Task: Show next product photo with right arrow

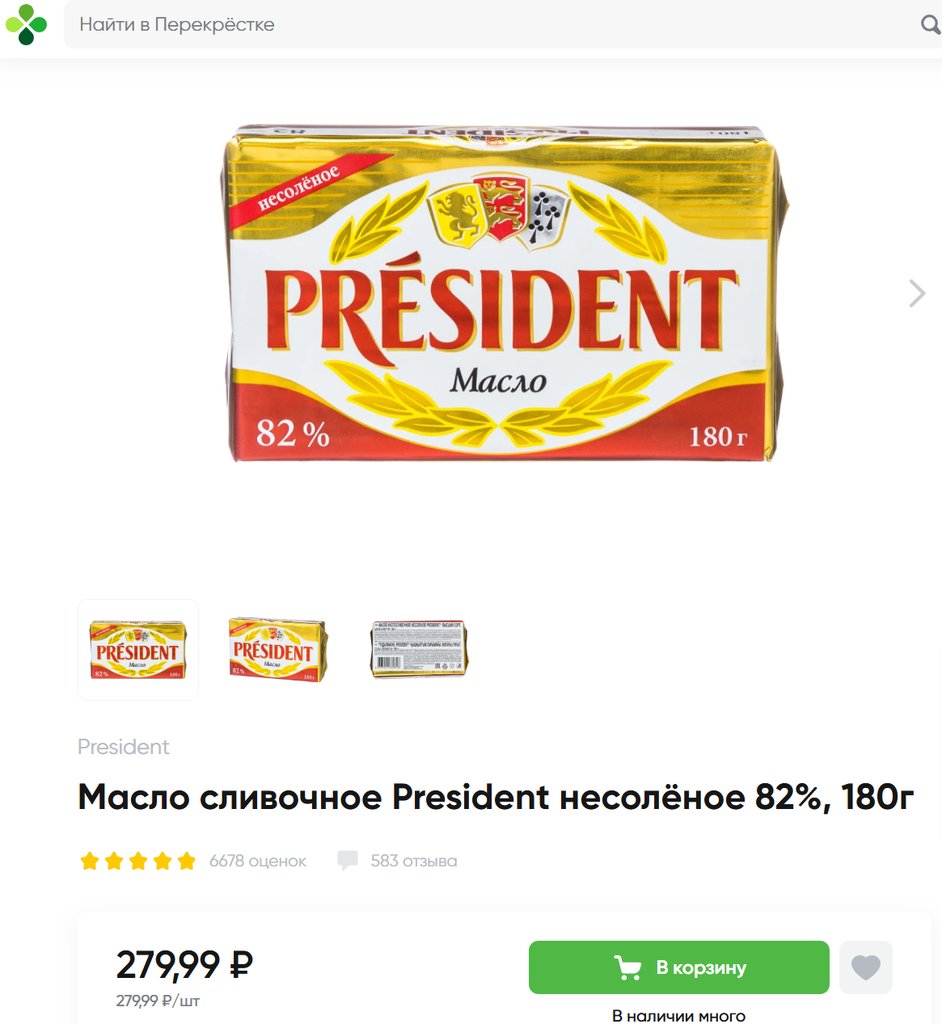Action: pos(917,293)
